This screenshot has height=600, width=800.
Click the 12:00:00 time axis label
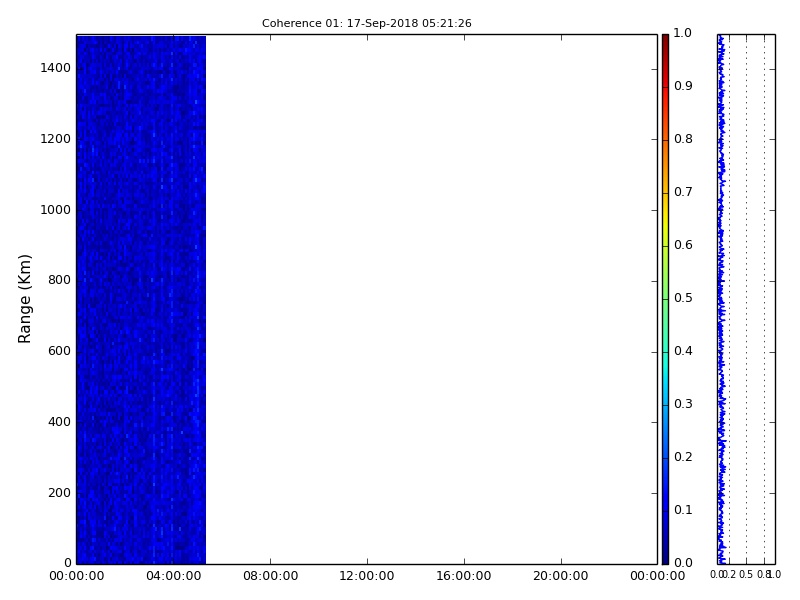tap(367, 576)
